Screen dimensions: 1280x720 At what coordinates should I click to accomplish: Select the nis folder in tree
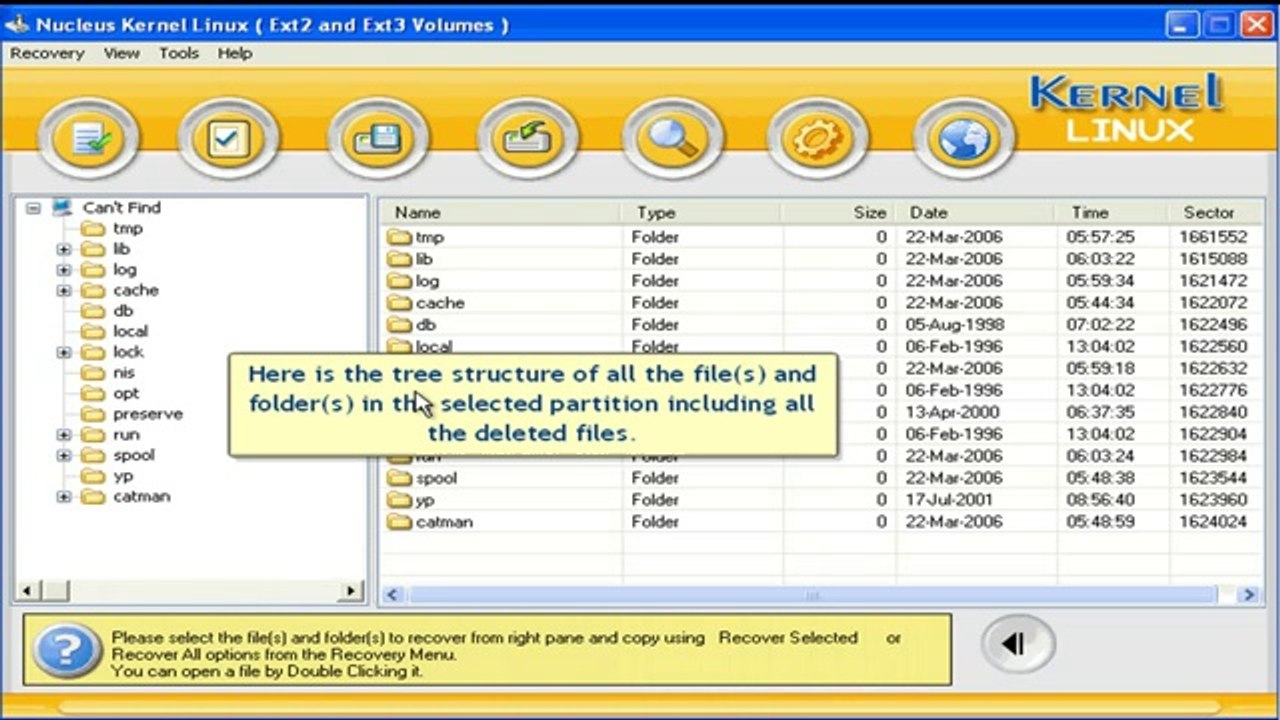coord(123,372)
